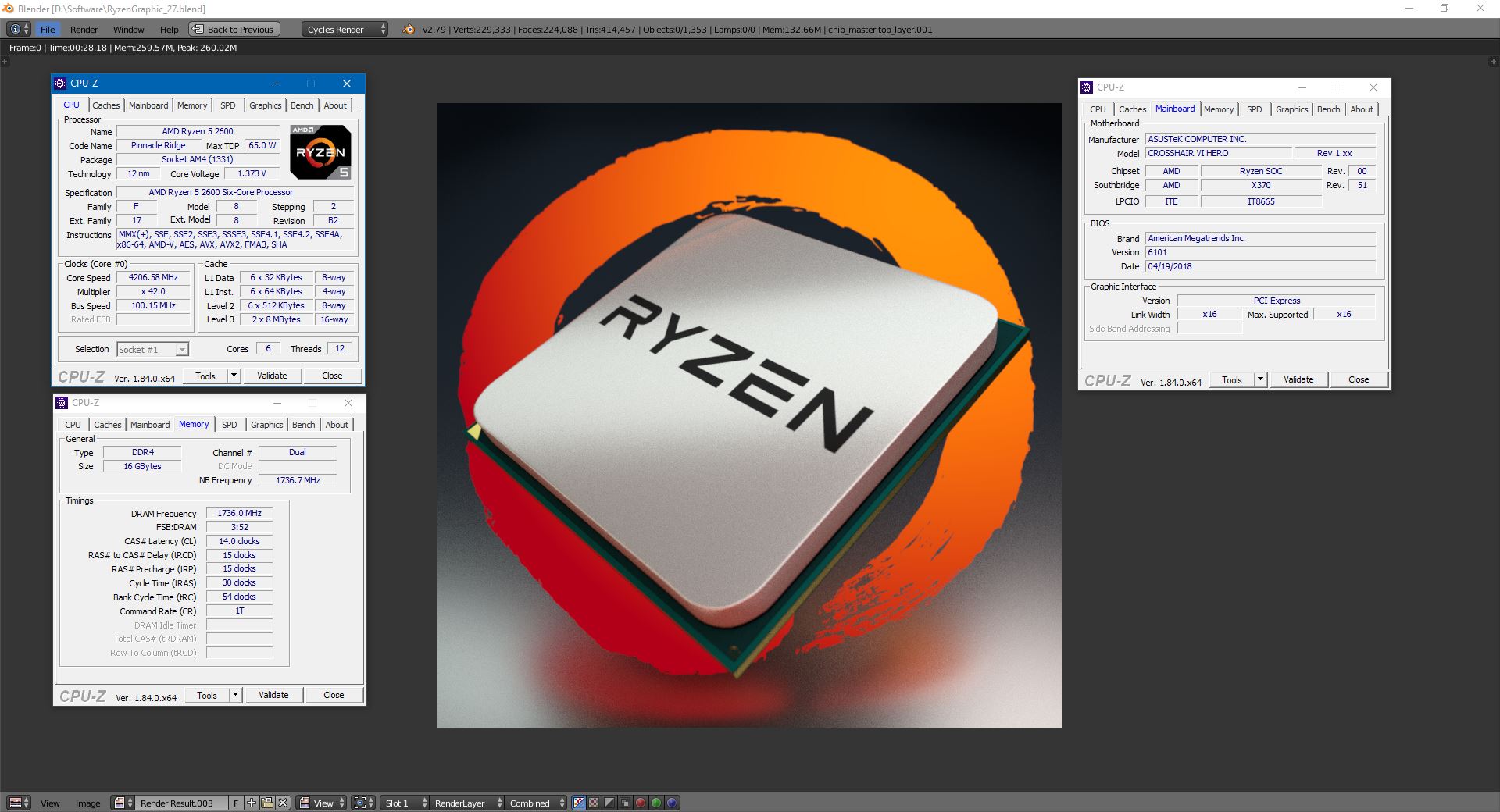Browse linked images via image icon
1500x812 pixels.
pyautogui.click(x=123, y=803)
